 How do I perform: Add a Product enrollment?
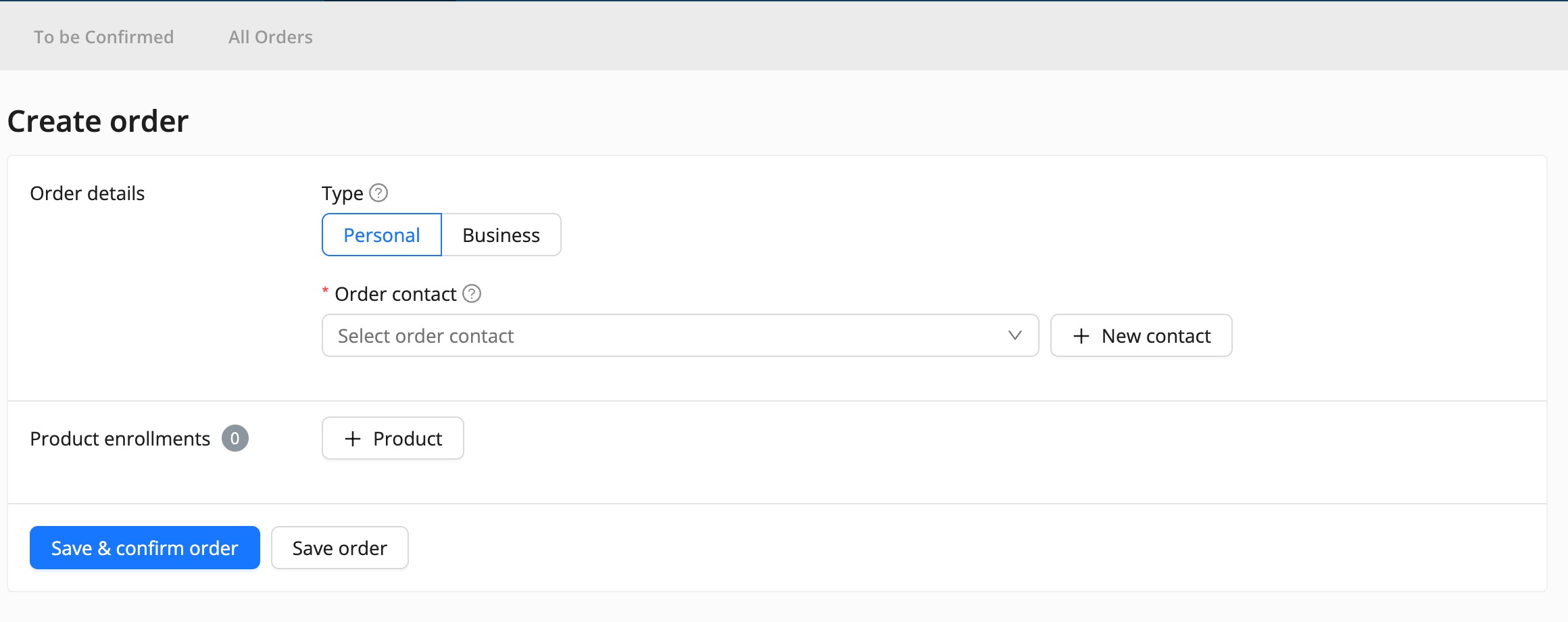click(x=393, y=439)
